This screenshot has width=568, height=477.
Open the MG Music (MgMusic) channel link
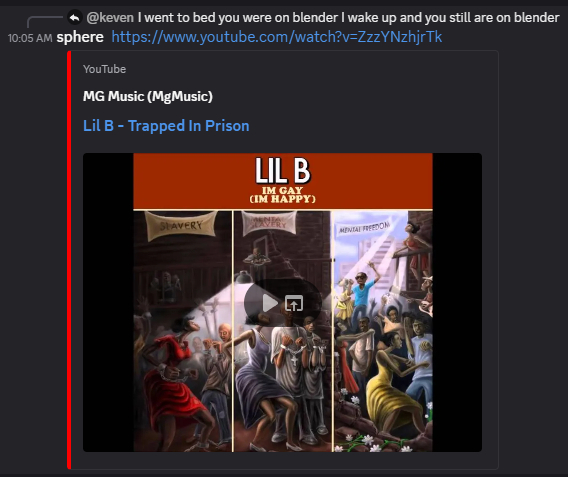pyautogui.click(x=148, y=96)
